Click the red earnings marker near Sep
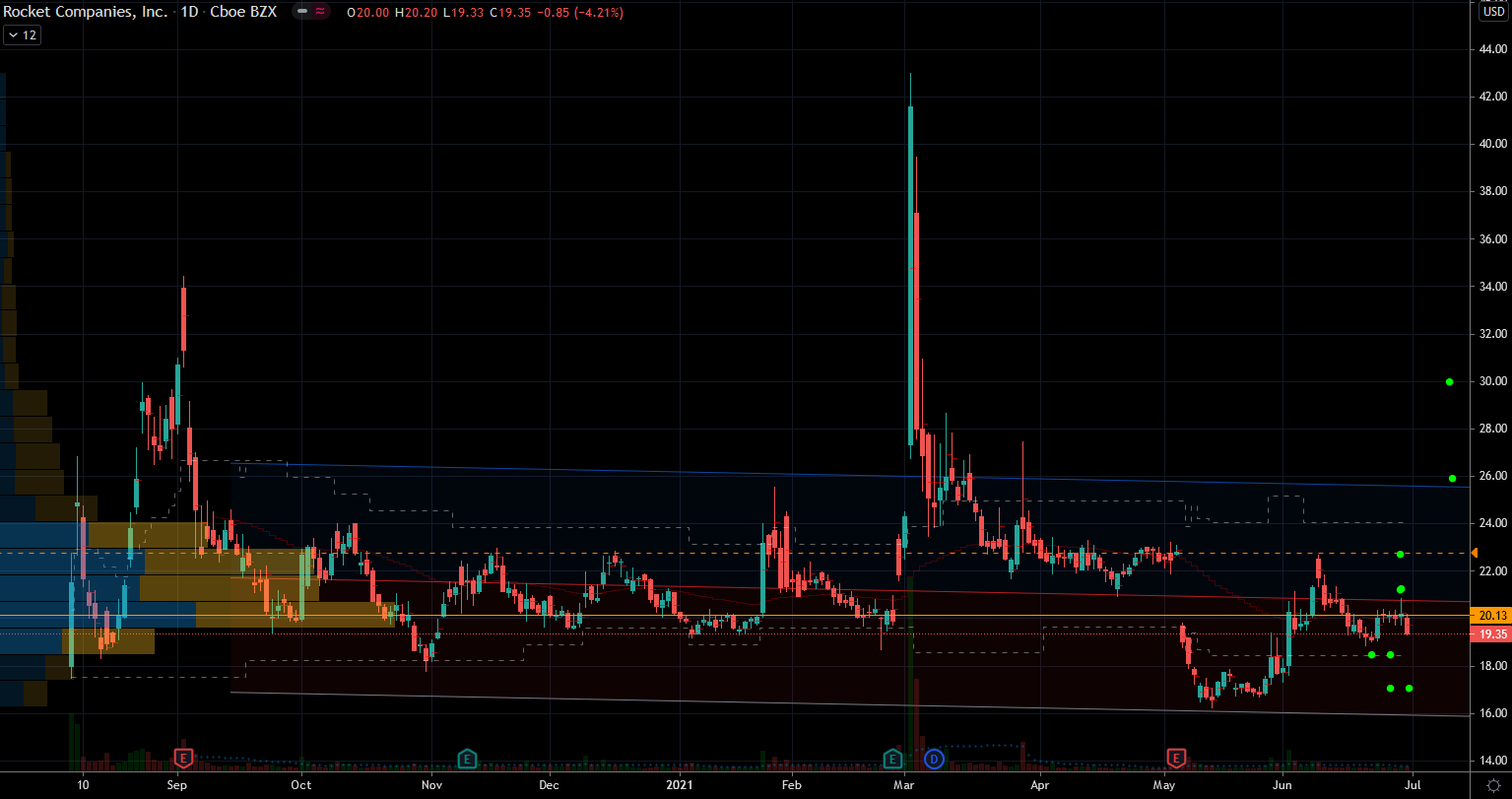 183,758
